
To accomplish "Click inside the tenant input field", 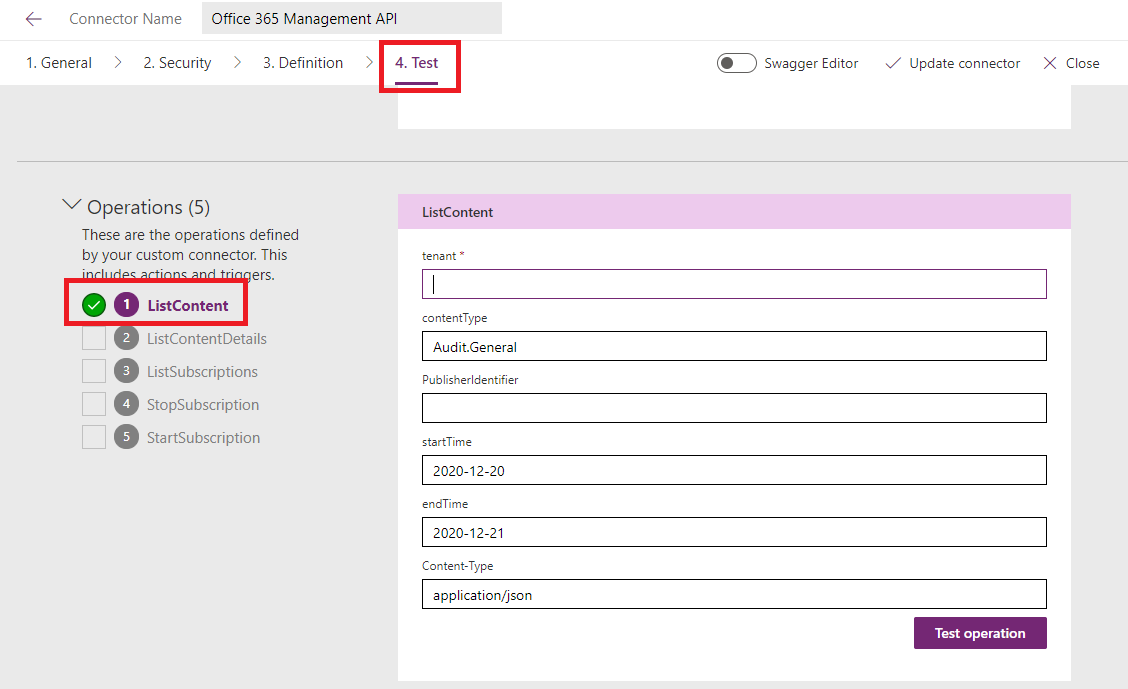I will click(733, 284).
